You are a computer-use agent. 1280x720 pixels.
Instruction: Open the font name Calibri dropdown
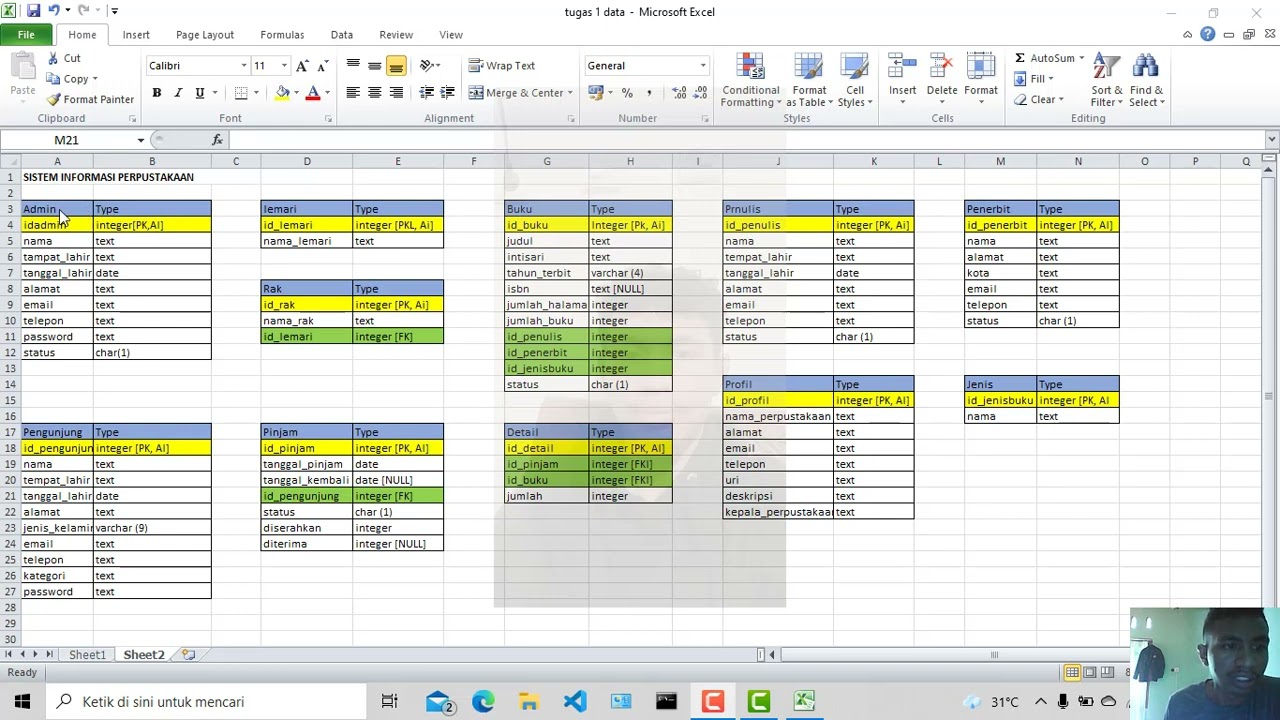243,66
